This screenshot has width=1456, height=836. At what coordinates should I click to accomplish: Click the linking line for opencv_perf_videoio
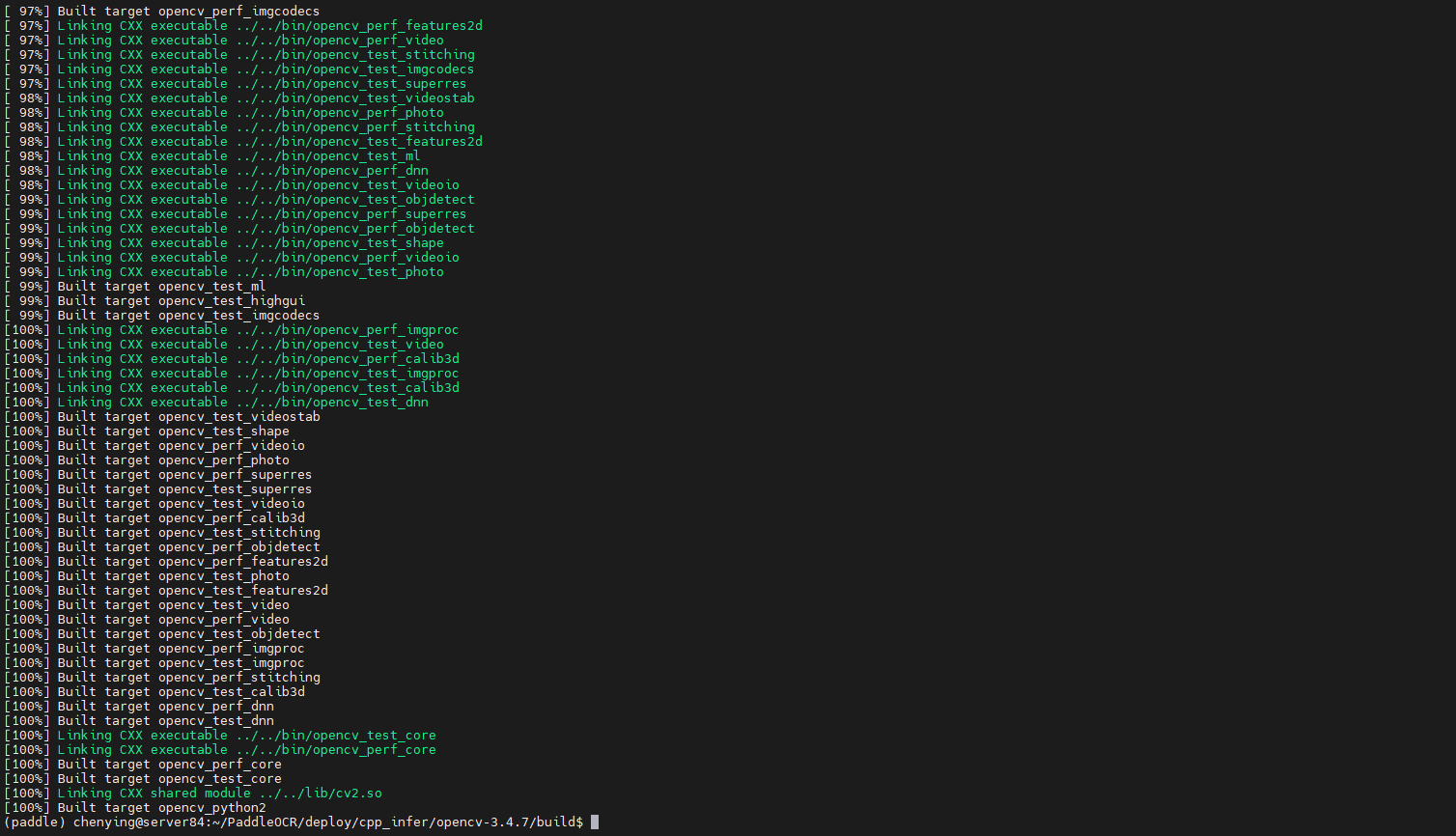coord(232,258)
